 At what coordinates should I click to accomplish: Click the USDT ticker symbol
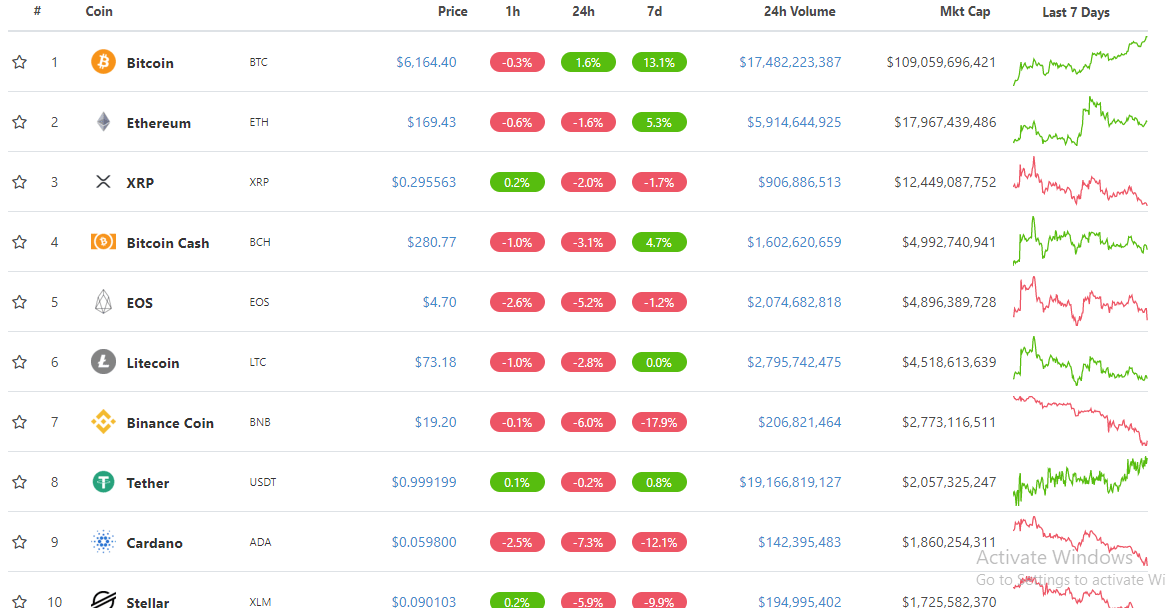[x=262, y=482]
